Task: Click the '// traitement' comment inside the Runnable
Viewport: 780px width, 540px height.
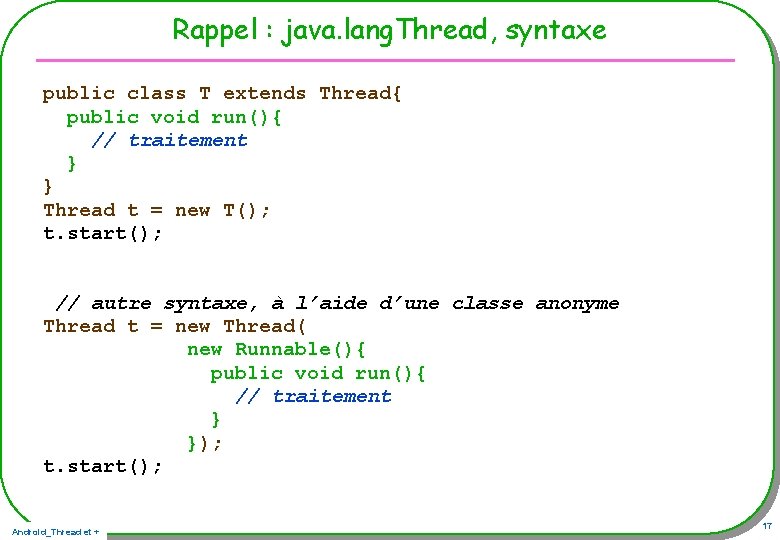Action: click(313, 396)
